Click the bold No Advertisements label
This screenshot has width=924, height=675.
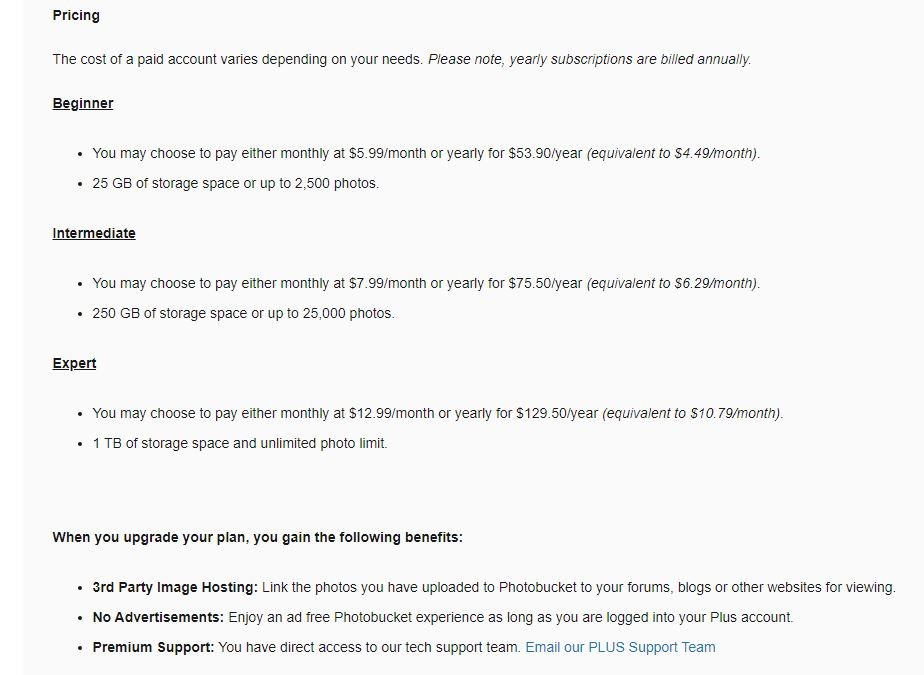(158, 617)
